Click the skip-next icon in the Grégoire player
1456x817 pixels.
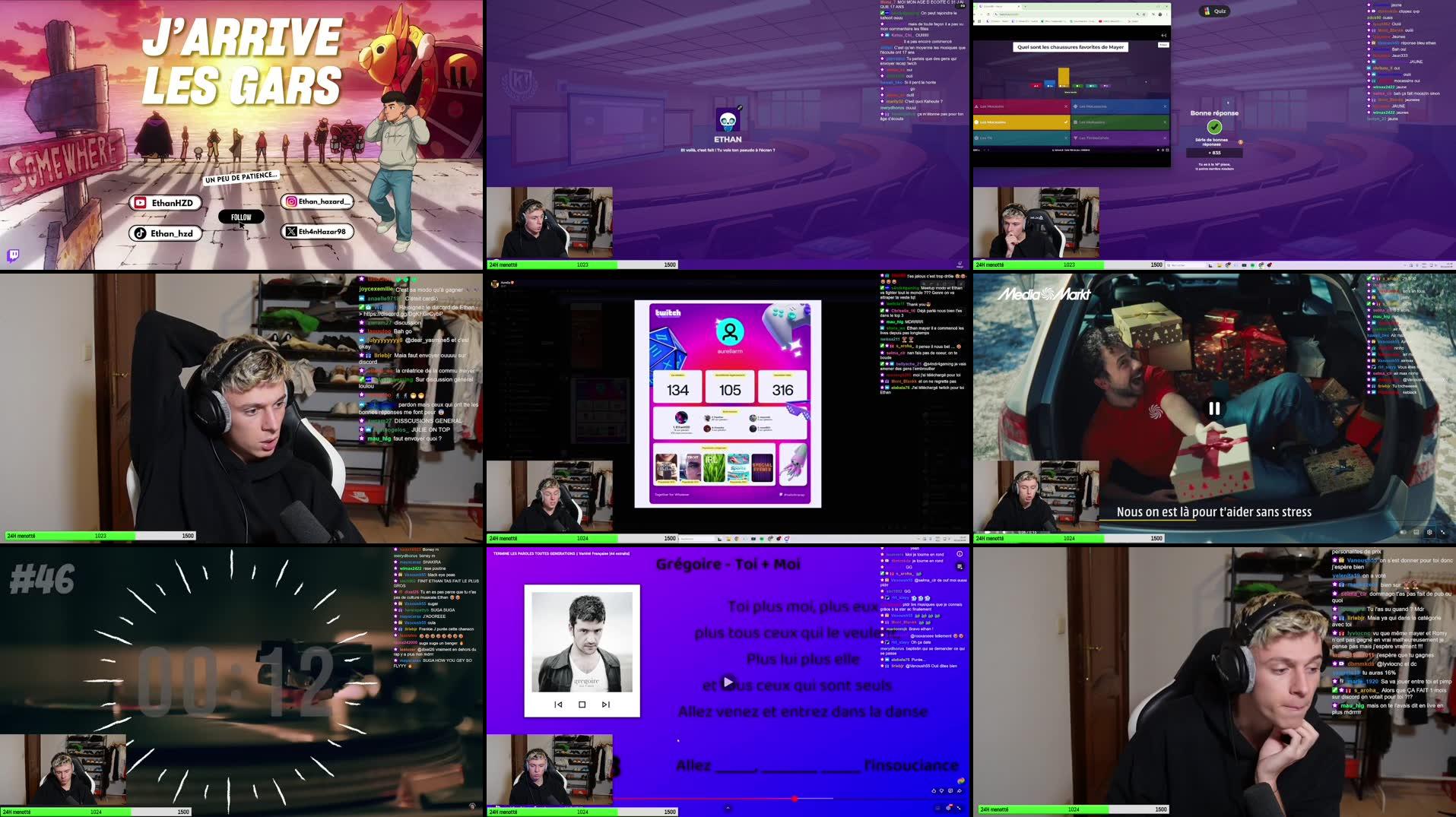pos(606,705)
